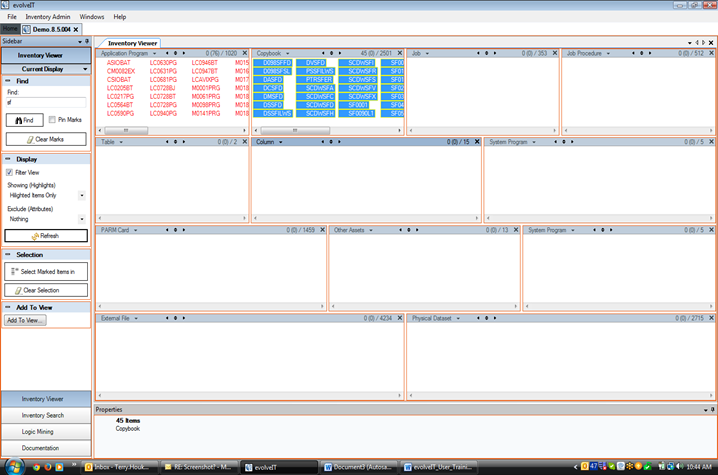Click Select Marked Items in button

point(46,272)
